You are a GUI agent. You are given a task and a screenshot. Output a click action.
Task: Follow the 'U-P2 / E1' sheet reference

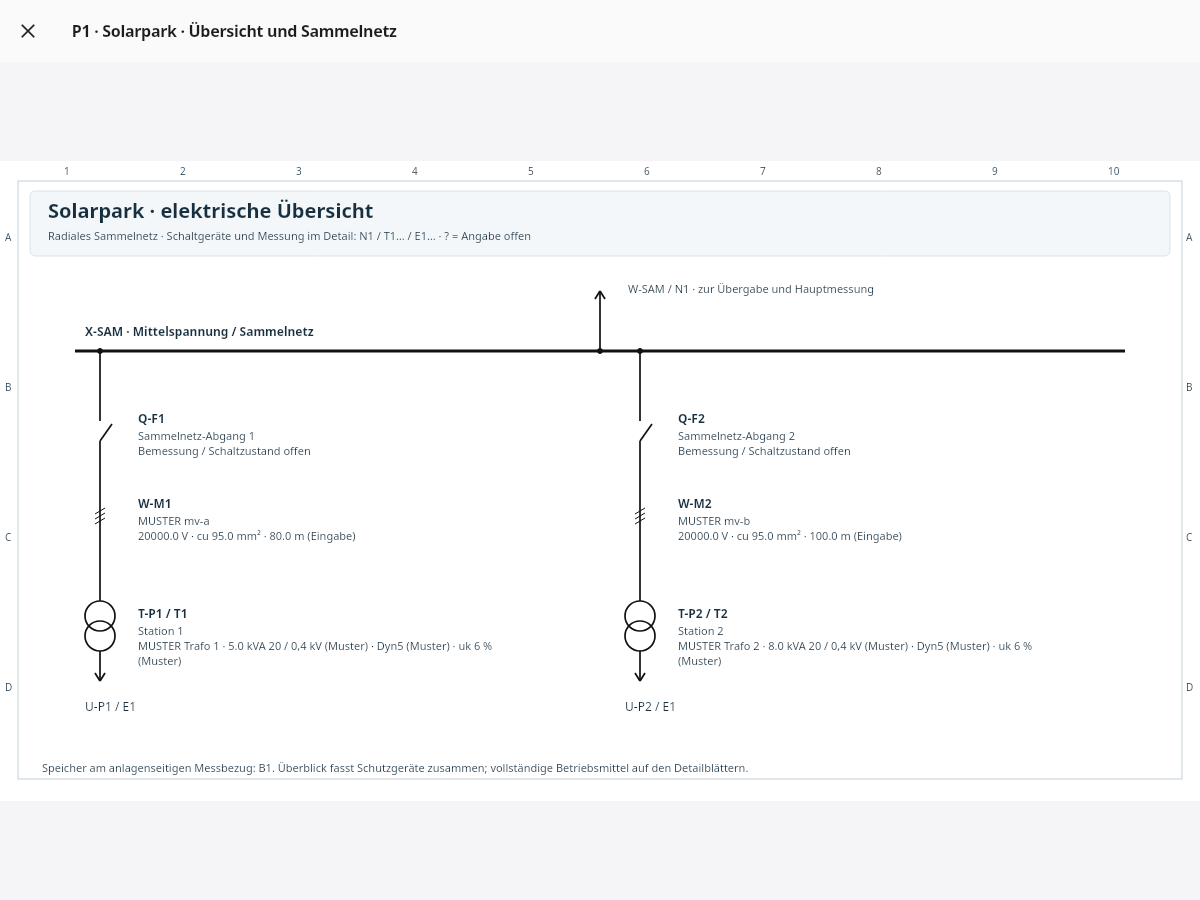(650, 707)
